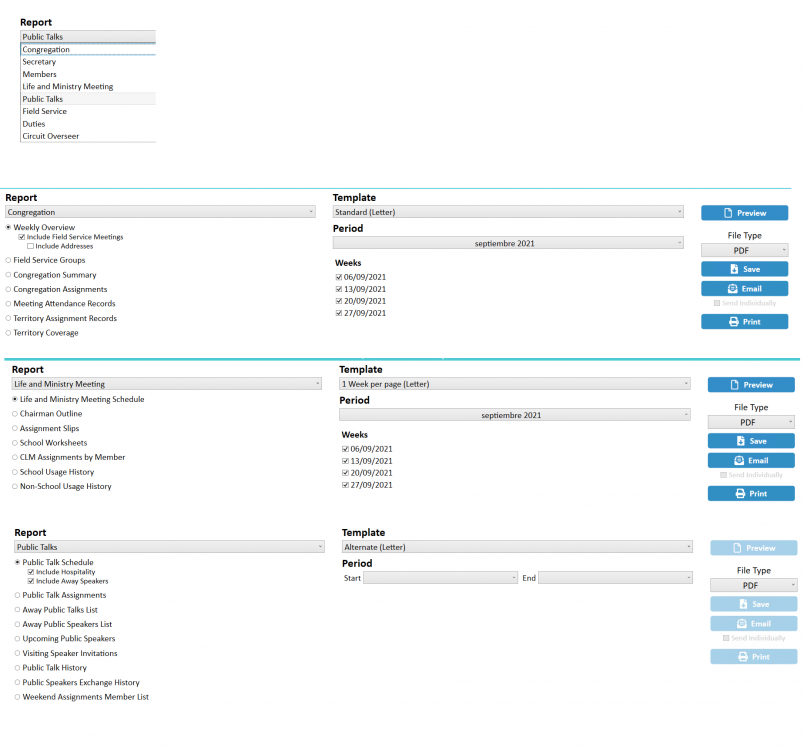Uncheck Include Field Service Meetings
Image resolution: width=804 pixels, height=750 pixels.
(x=22, y=237)
